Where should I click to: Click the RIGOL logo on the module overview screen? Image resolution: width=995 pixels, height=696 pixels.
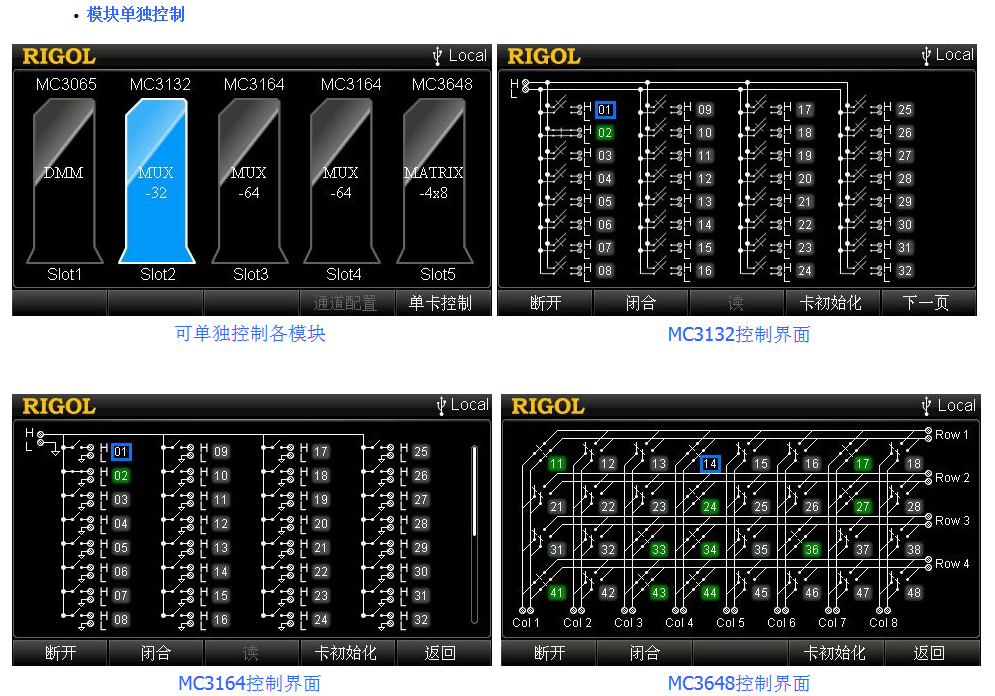coord(58,57)
